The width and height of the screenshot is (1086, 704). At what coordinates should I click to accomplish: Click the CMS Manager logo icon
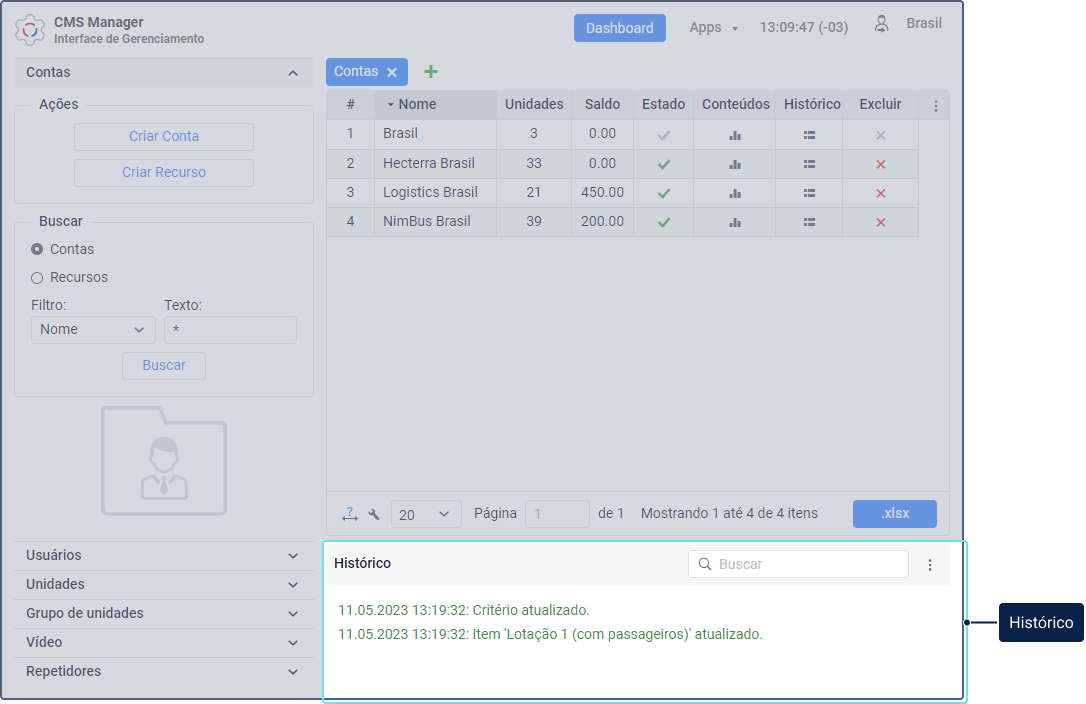coord(30,30)
